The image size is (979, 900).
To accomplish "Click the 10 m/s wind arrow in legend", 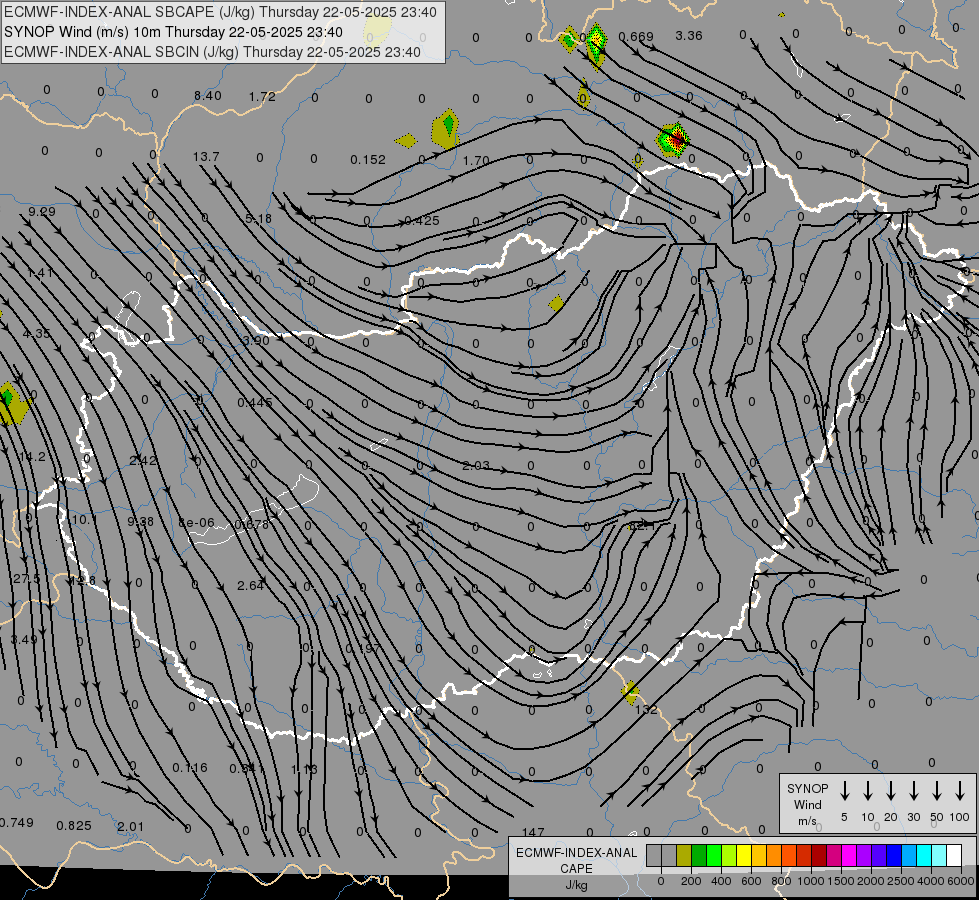I will [x=868, y=791].
